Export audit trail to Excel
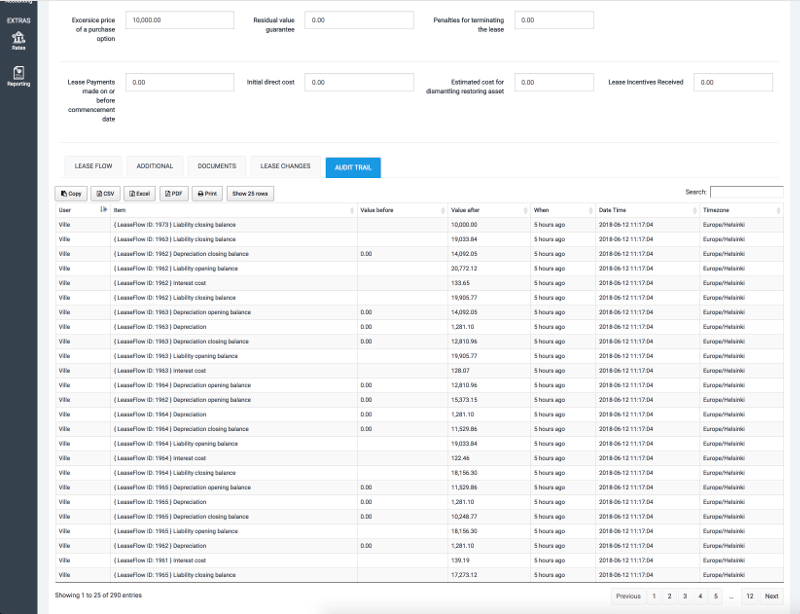 coord(139,193)
